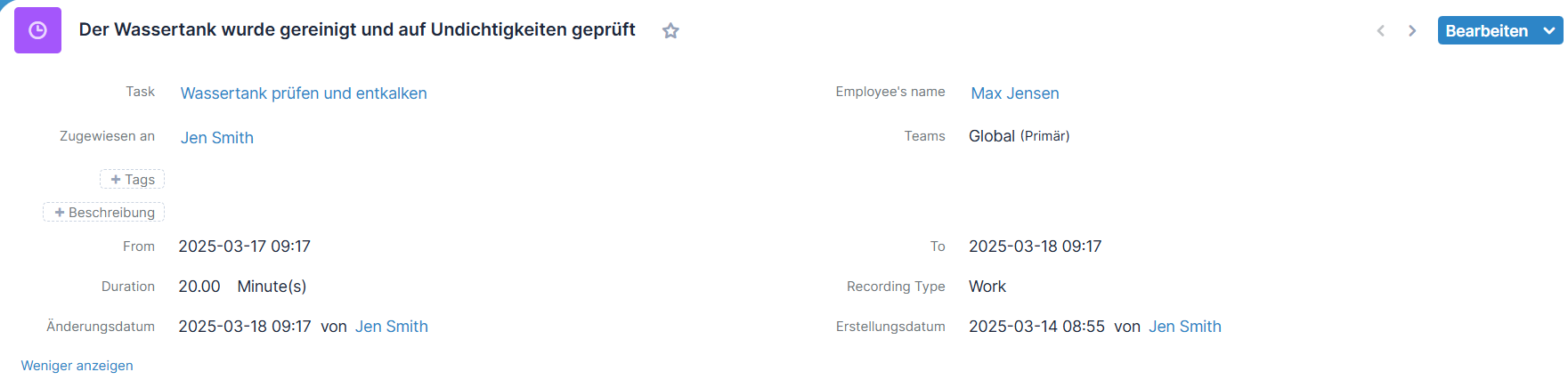This screenshot has height=380, width=1568.
Task: Click the record title text
Action: pyautogui.click(x=357, y=29)
